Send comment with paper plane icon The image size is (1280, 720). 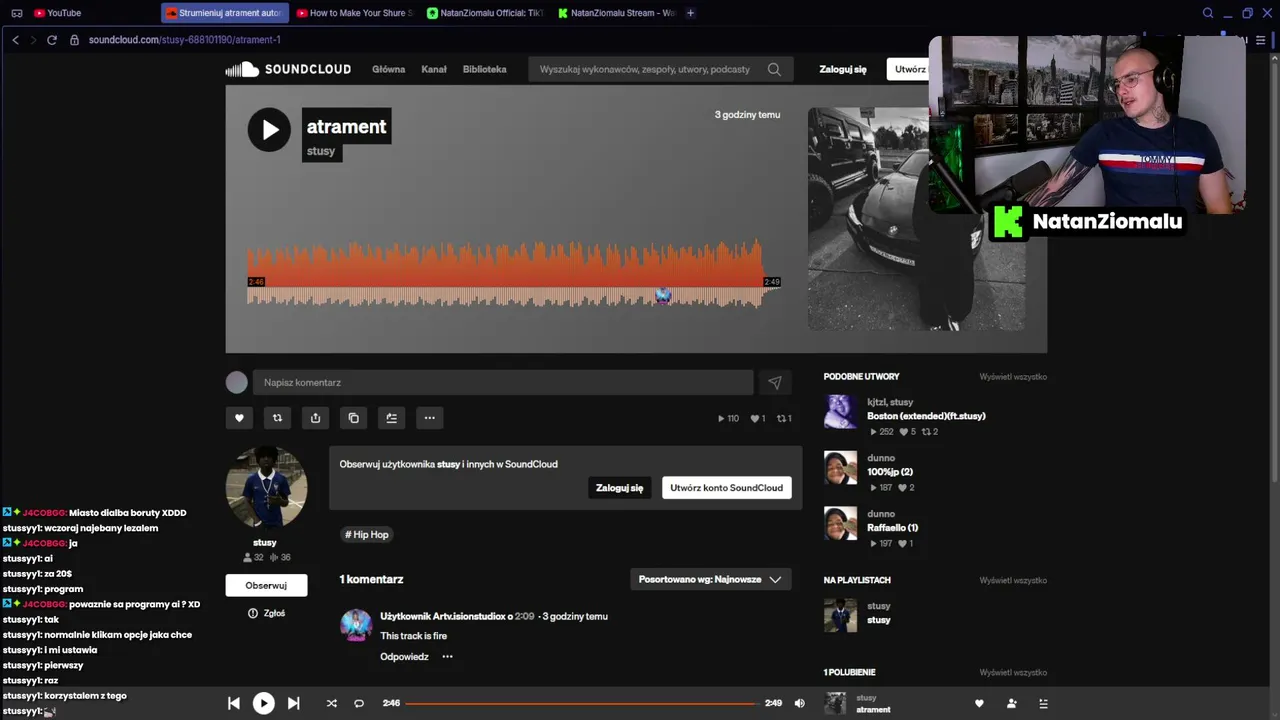pos(775,382)
